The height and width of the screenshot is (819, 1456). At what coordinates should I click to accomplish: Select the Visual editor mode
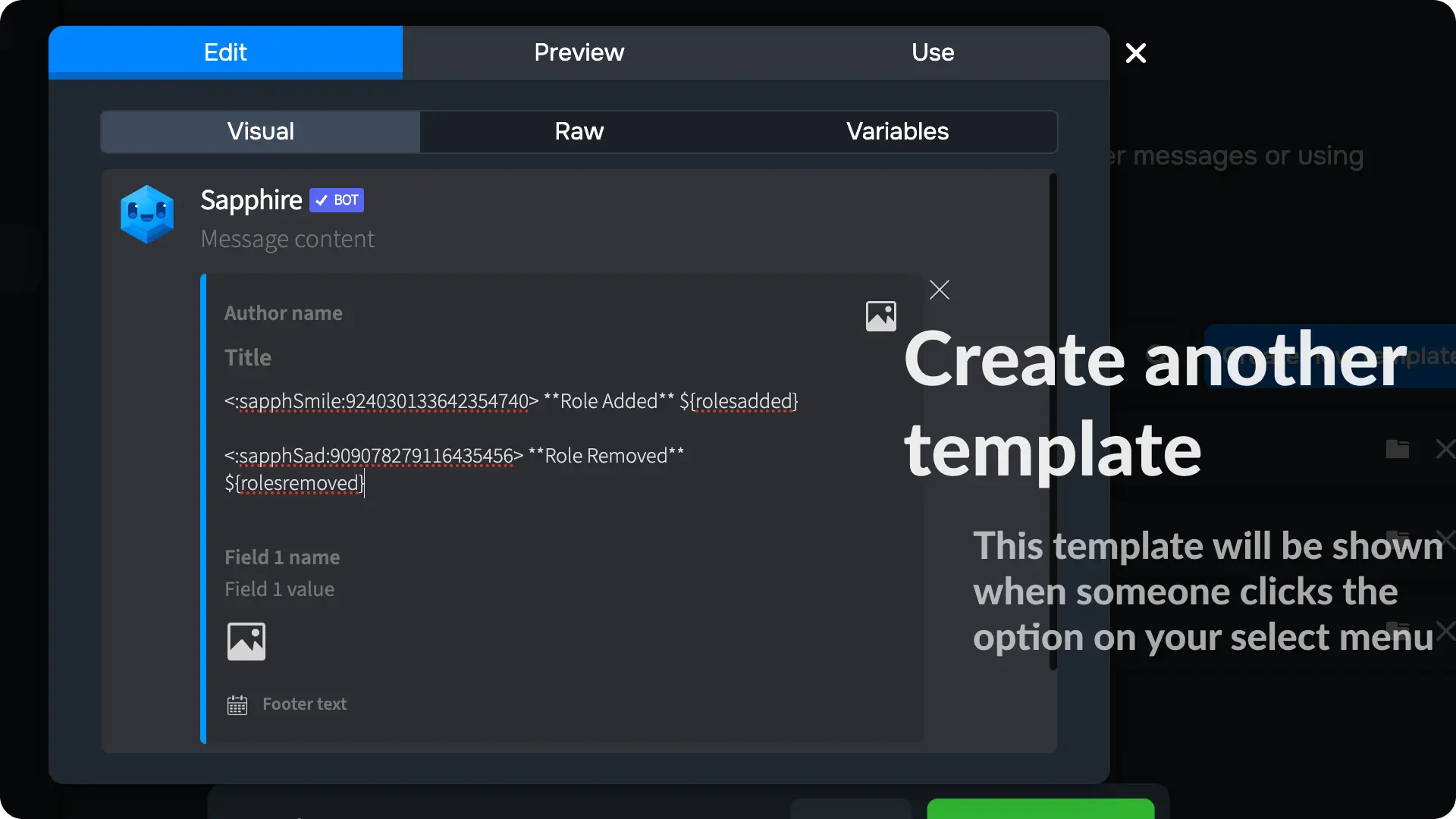pos(261,131)
